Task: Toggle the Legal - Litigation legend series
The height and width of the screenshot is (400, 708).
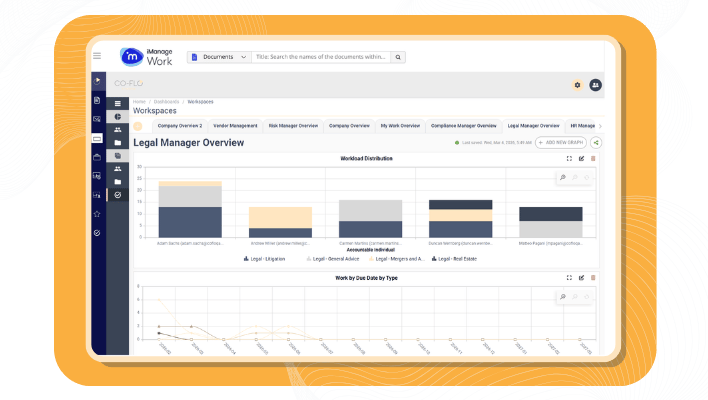Action: (265, 259)
